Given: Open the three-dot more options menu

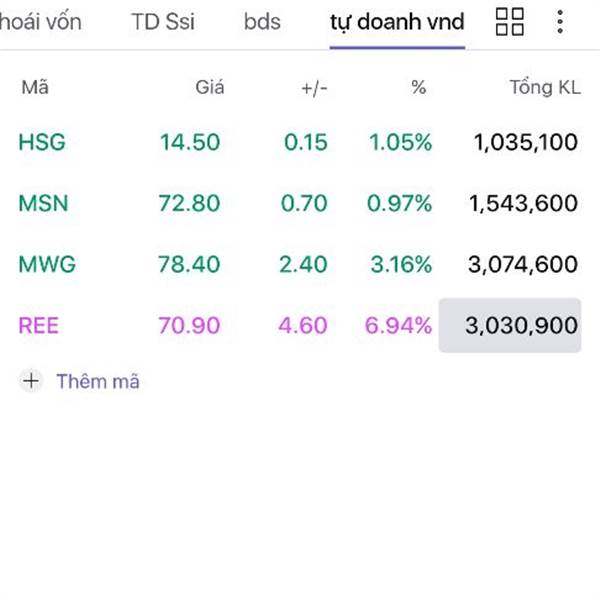Looking at the screenshot, I should (560, 21).
